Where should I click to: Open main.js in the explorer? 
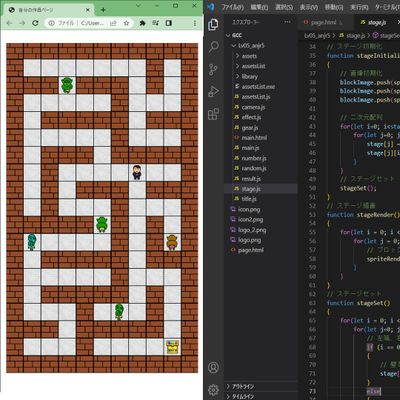coord(250,148)
